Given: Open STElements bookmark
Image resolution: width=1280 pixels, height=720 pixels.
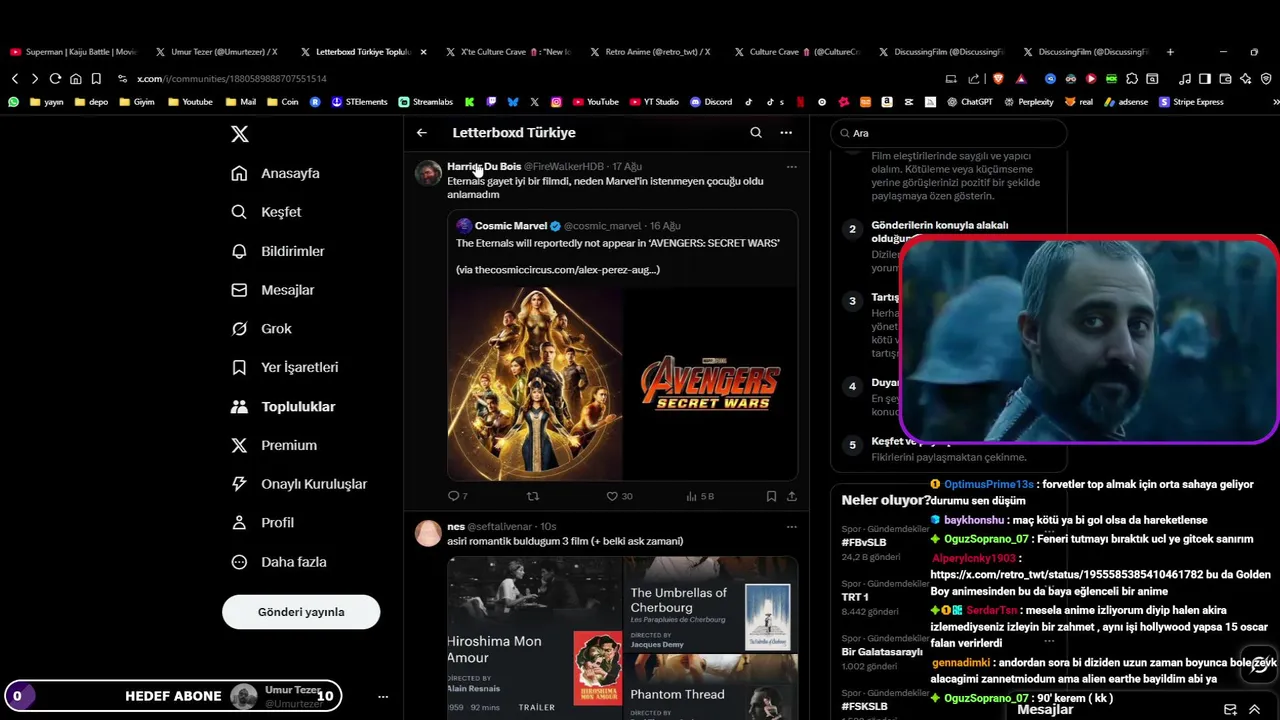Looking at the screenshot, I should [359, 102].
